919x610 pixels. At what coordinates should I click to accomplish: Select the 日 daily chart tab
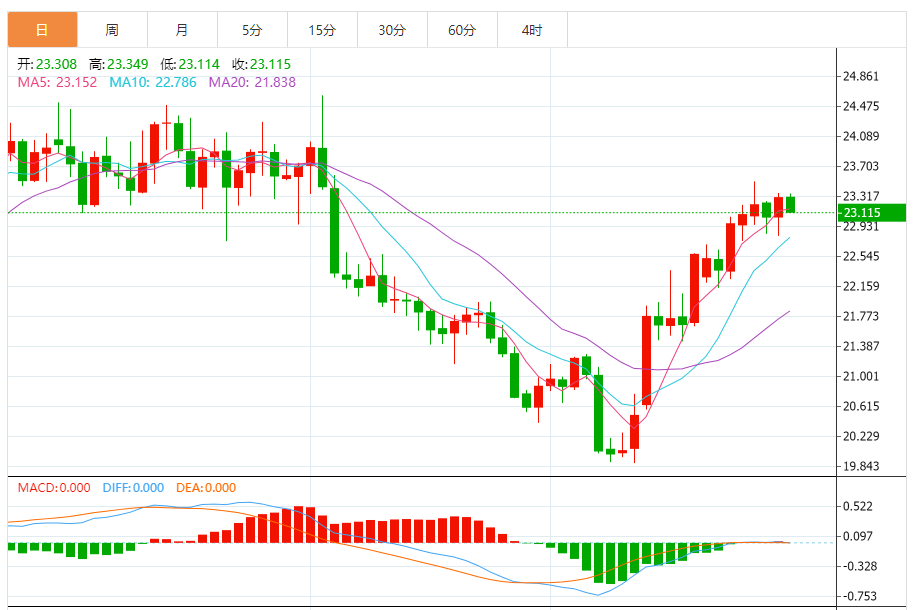pos(42,30)
